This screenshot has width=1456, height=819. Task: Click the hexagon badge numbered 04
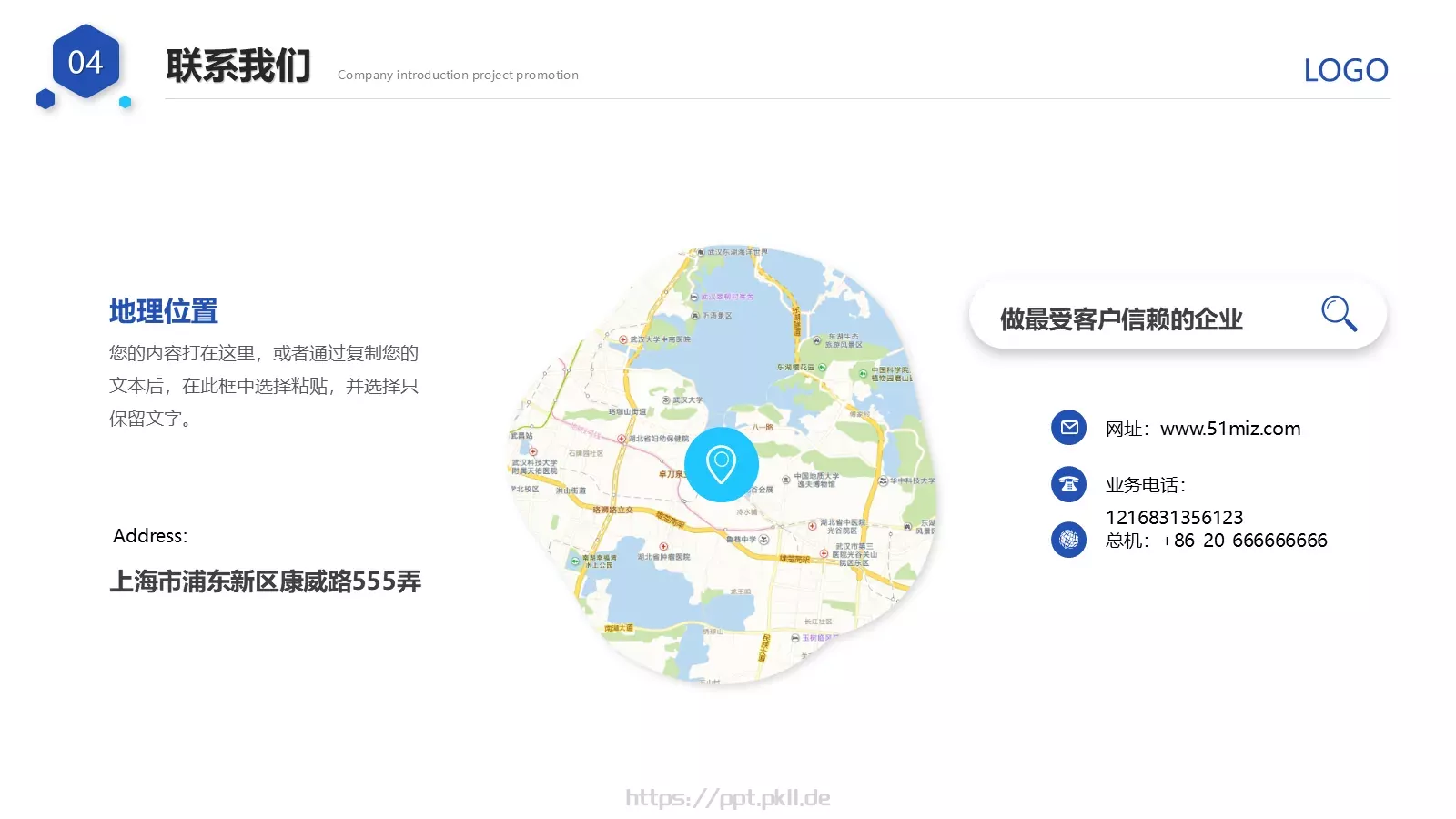click(x=86, y=62)
